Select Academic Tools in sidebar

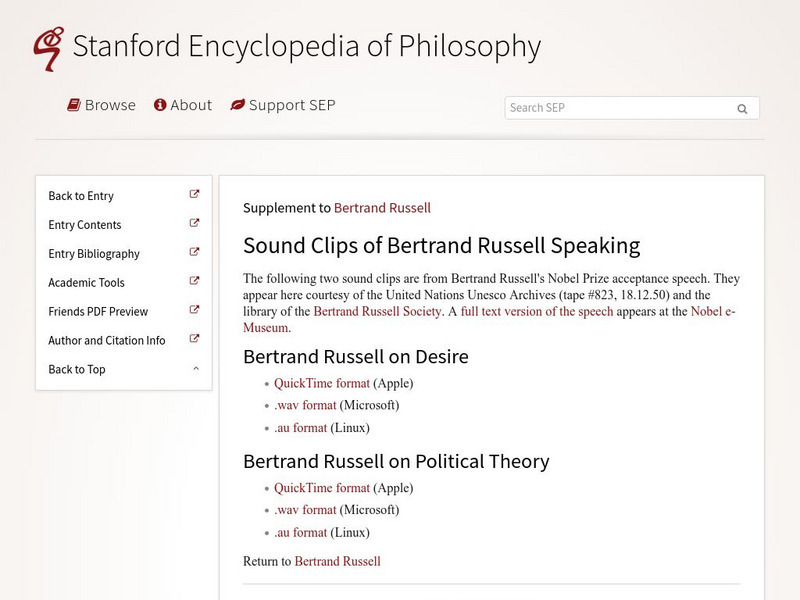tap(87, 283)
